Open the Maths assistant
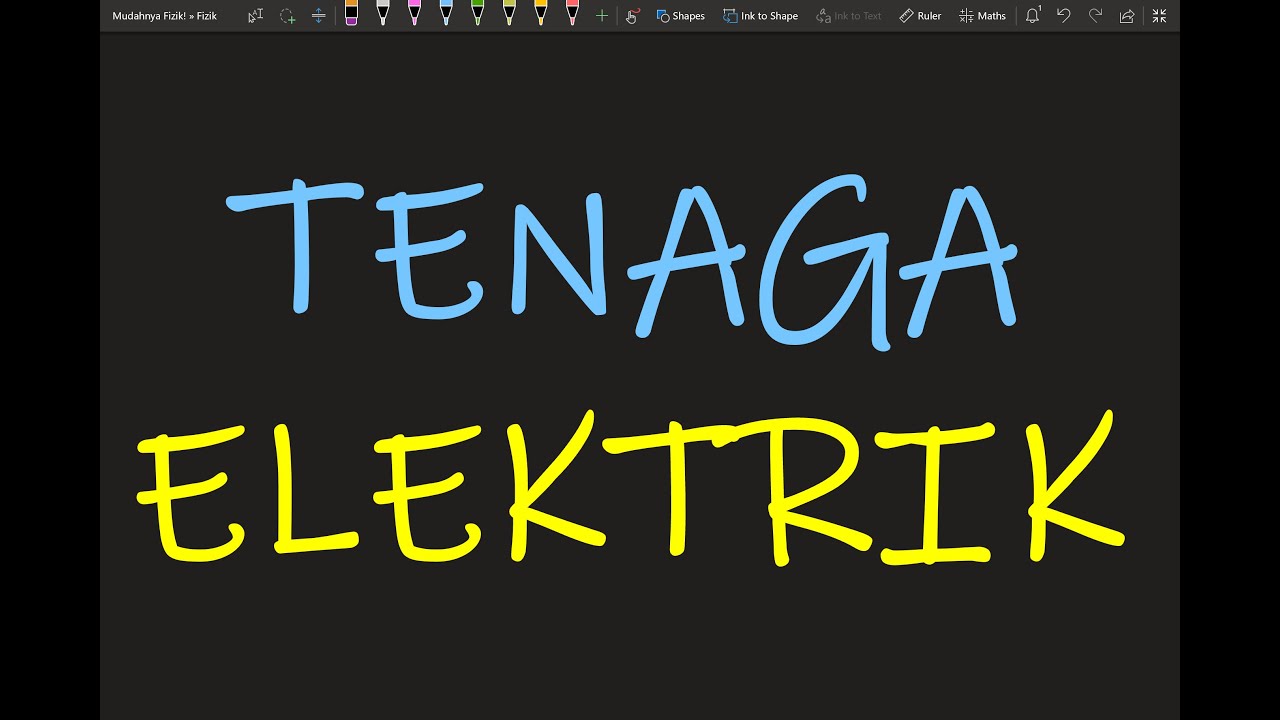Image resolution: width=1280 pixels, height=720 pixels. 982,15
